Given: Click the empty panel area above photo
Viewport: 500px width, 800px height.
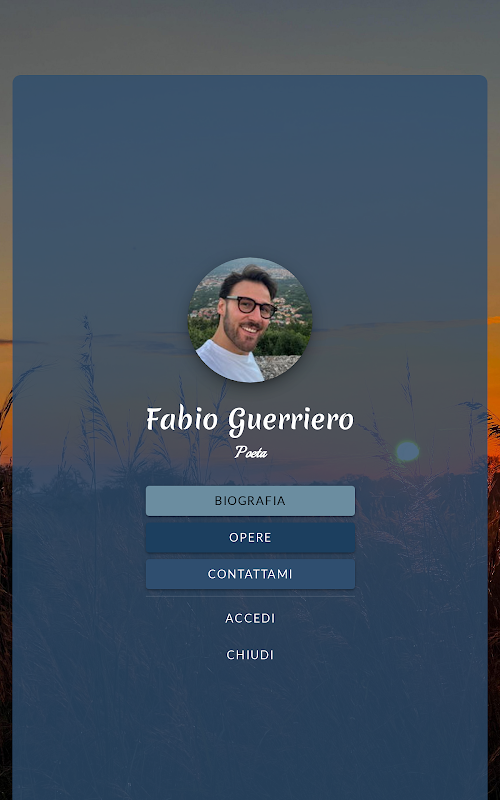Looking at the screenshot, I should pos(250,163).
